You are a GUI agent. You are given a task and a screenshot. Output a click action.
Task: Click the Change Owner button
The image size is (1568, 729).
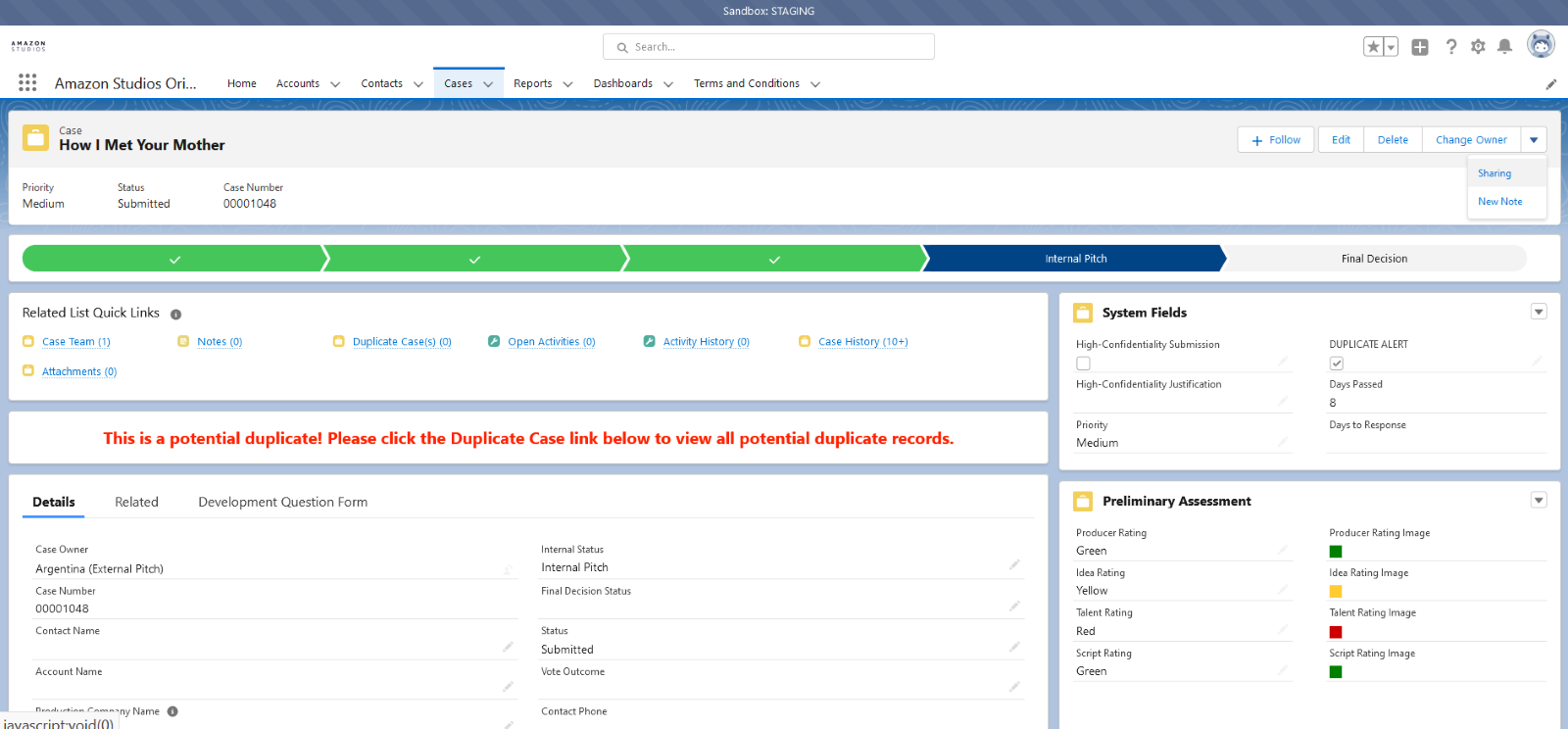pos(1471,140)
